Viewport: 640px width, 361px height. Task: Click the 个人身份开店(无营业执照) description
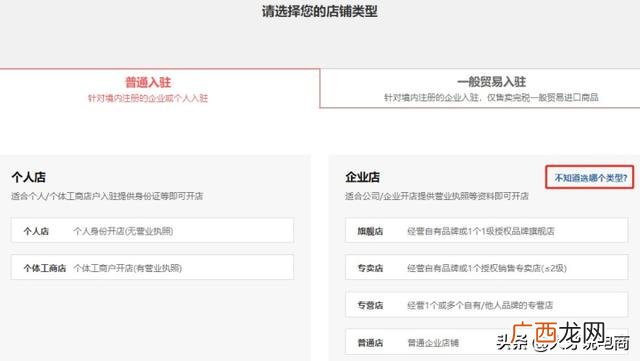123,231
